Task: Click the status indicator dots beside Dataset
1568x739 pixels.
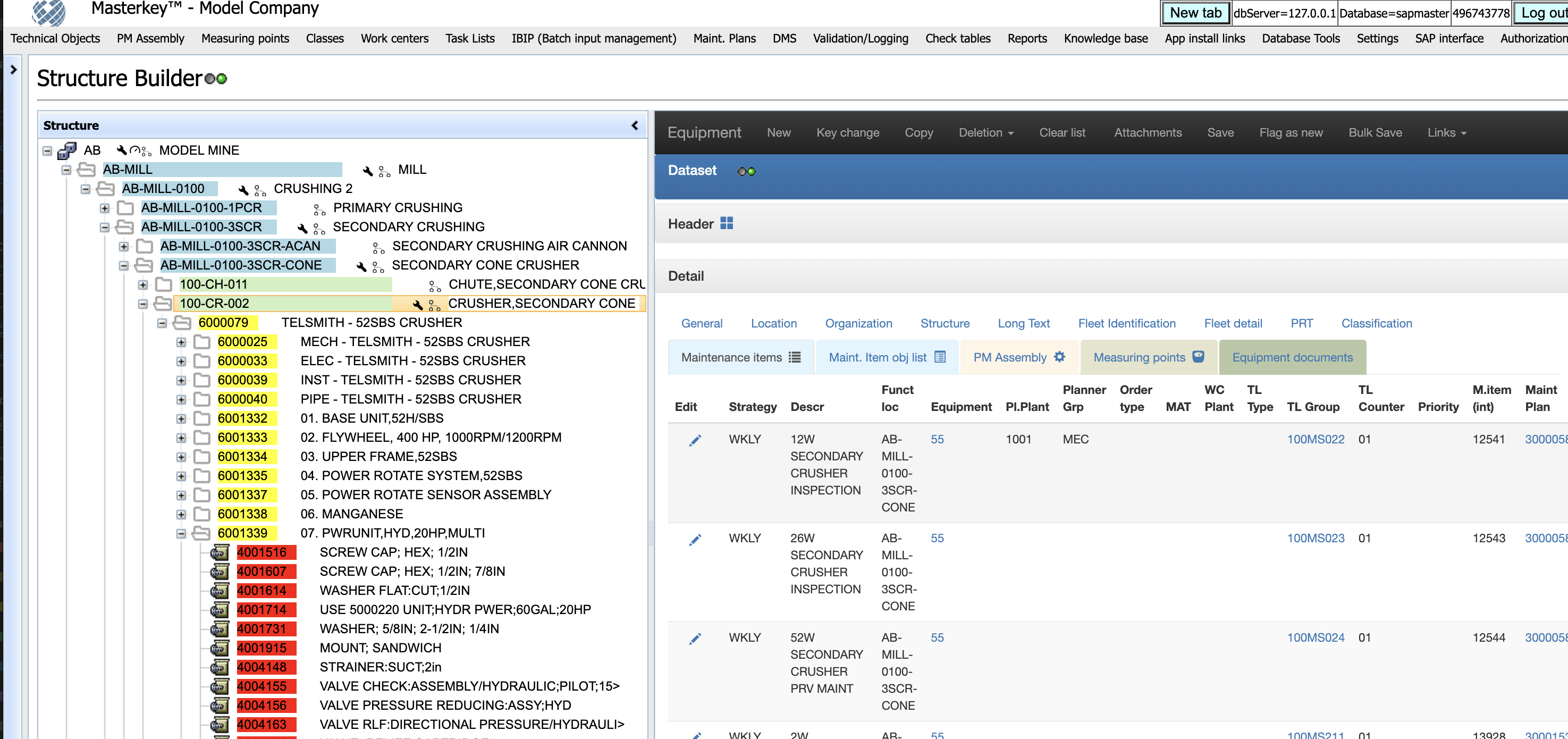Action: click(746, 172)
